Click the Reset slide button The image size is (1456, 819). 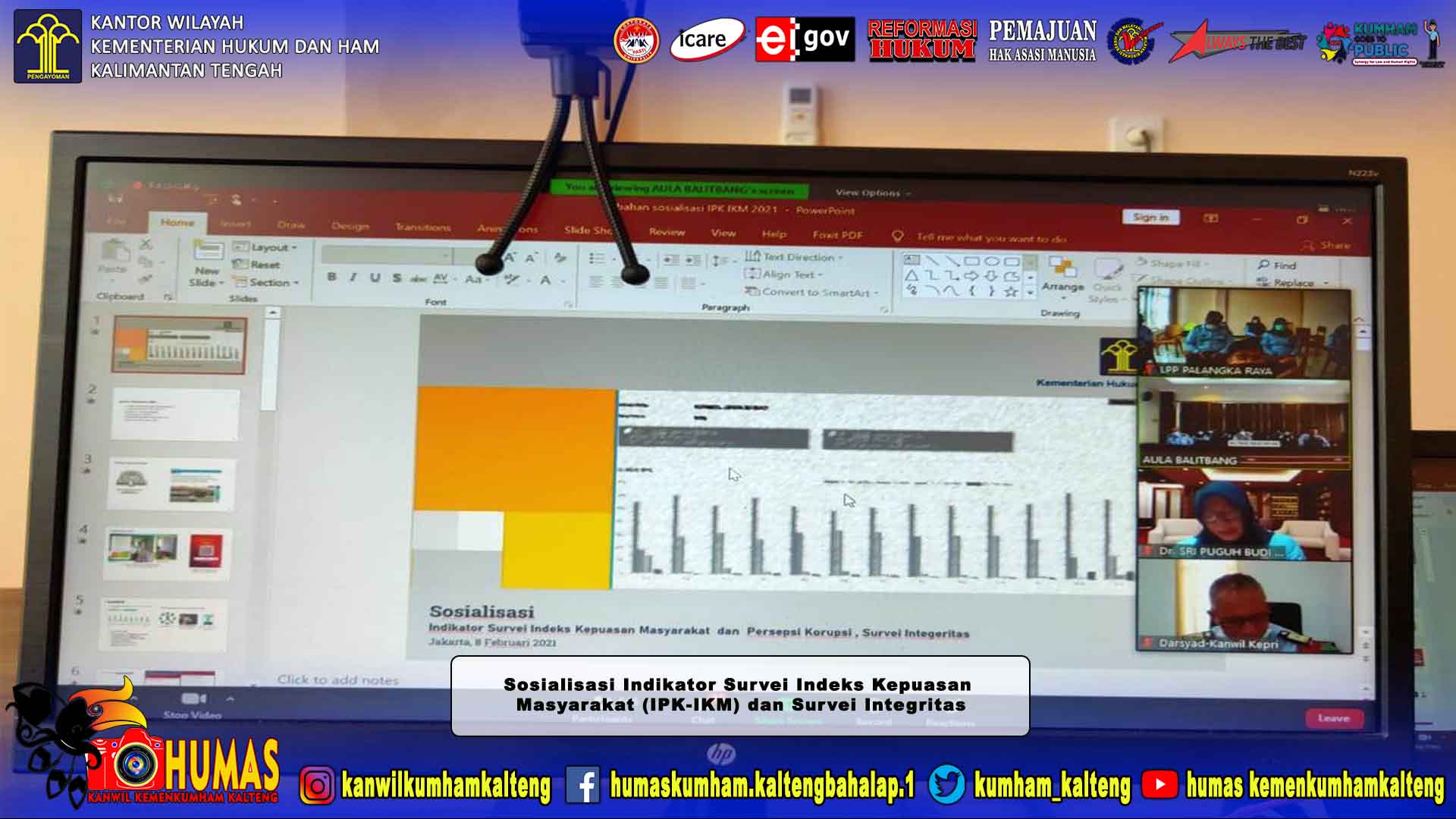pos(257,265)
